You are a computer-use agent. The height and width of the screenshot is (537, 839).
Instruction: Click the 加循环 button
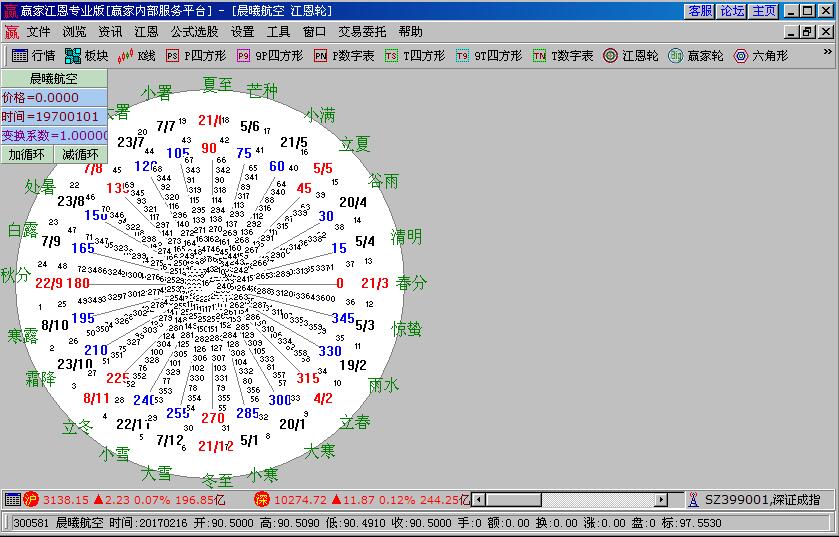pos(27,154)
